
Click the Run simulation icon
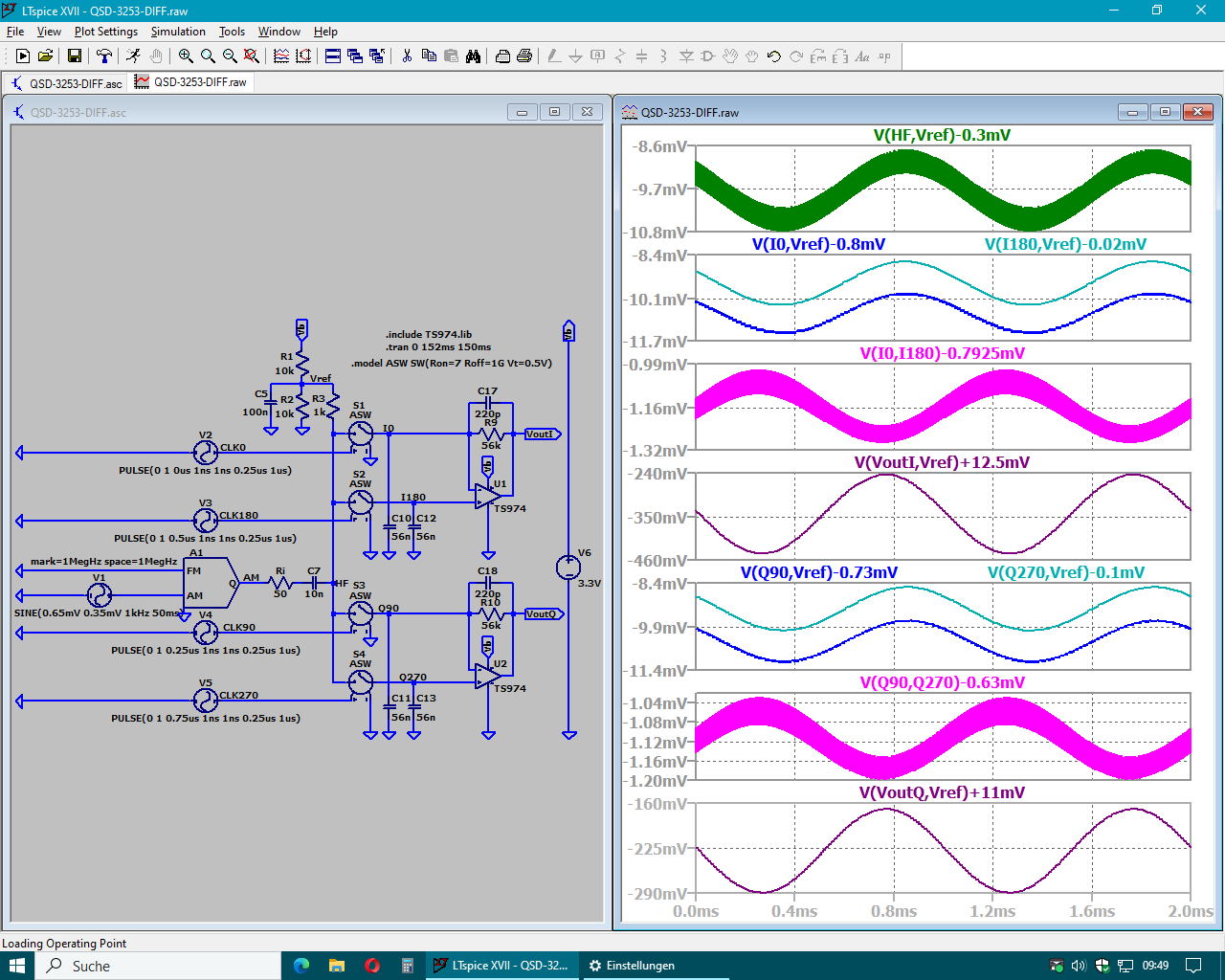coord(133,56)
